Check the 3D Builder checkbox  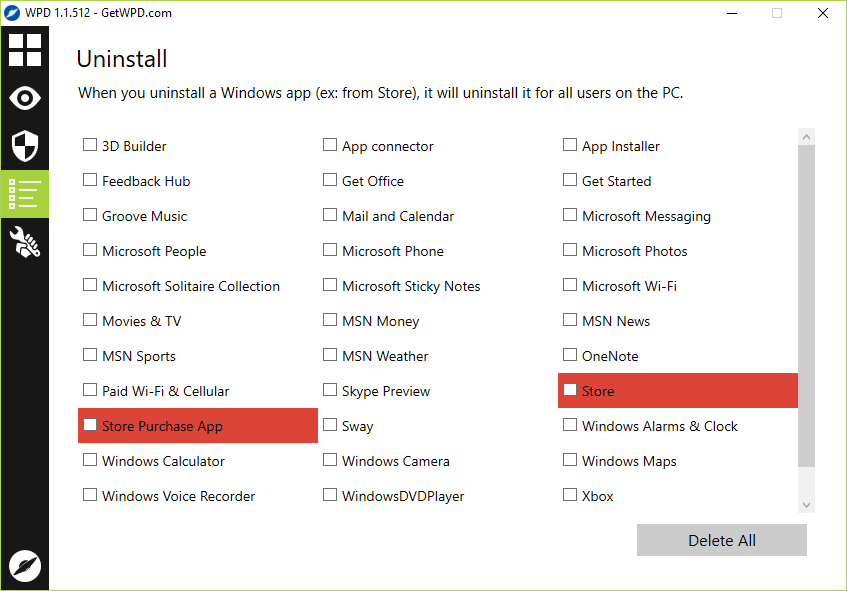pyautogui.click(x=90, y=146)
